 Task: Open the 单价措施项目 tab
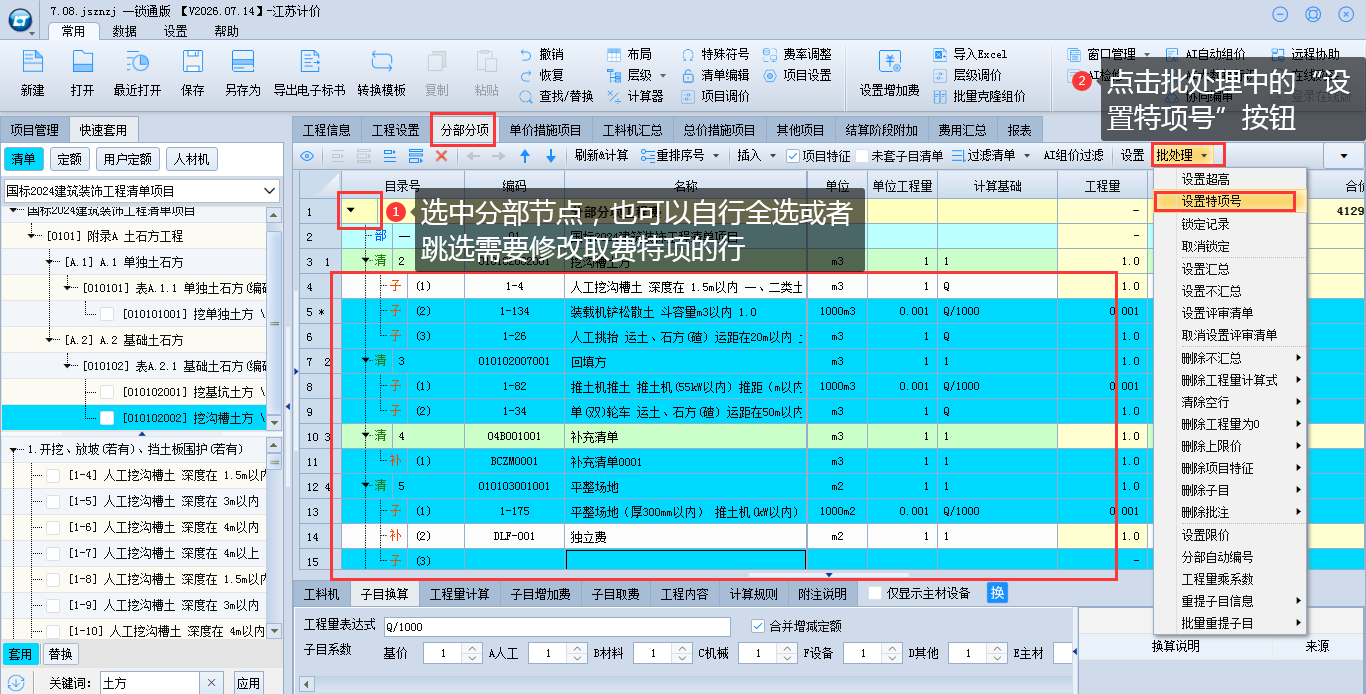[x=545, y=130]
